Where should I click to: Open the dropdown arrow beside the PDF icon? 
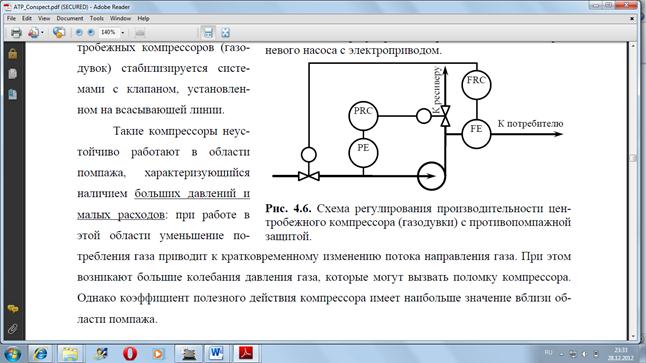click(x=42, y=33)
